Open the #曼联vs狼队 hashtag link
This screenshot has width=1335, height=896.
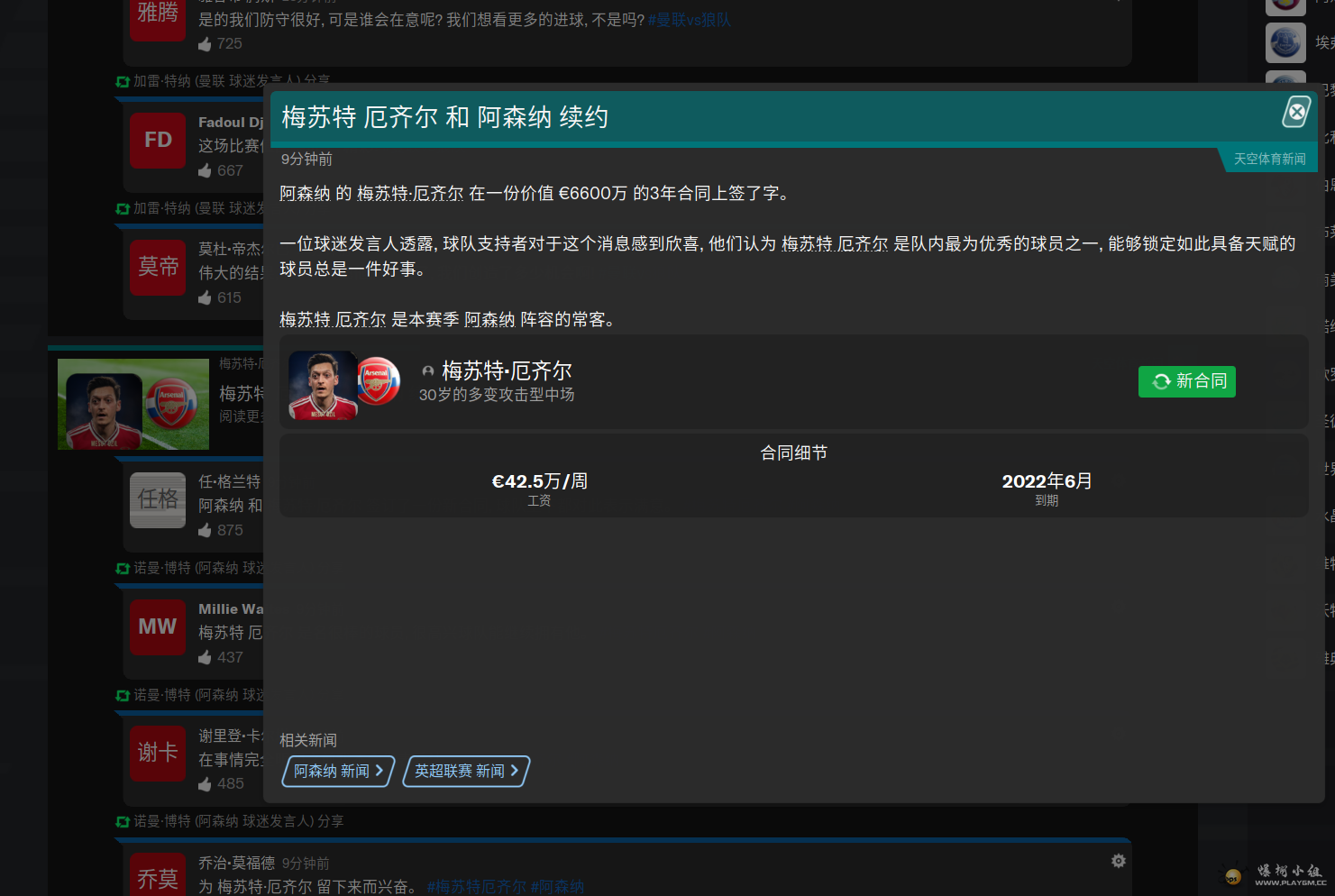690,20
